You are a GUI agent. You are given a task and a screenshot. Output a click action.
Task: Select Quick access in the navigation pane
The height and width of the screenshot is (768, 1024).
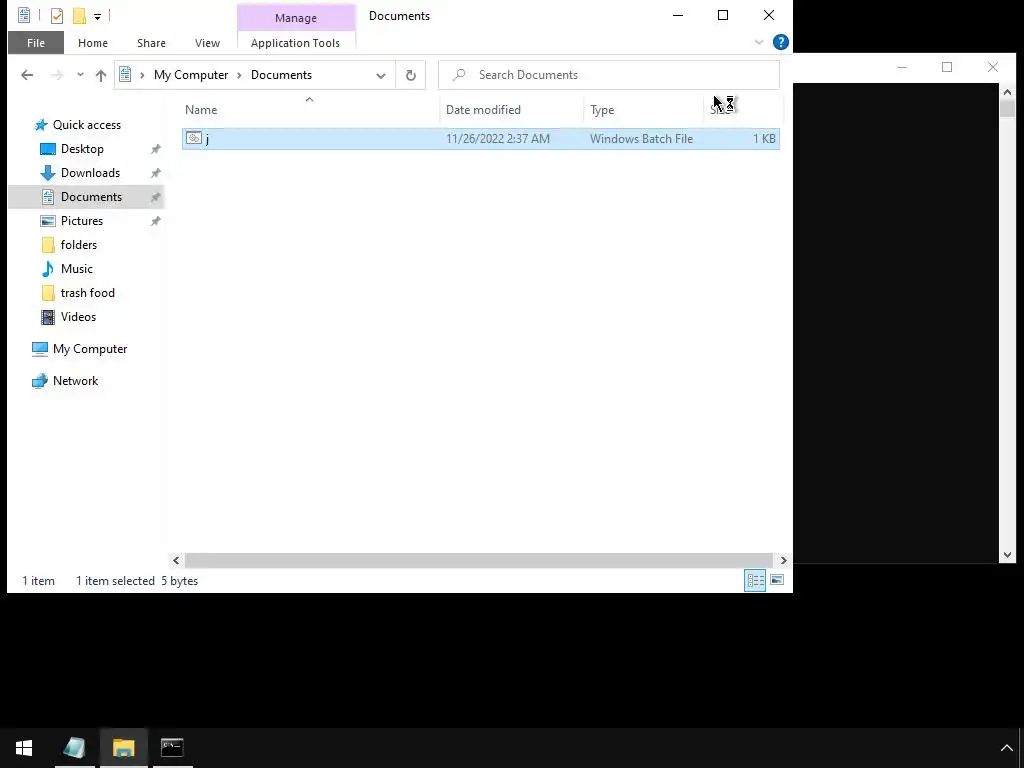pyautogui.click(x=87, y=125)
